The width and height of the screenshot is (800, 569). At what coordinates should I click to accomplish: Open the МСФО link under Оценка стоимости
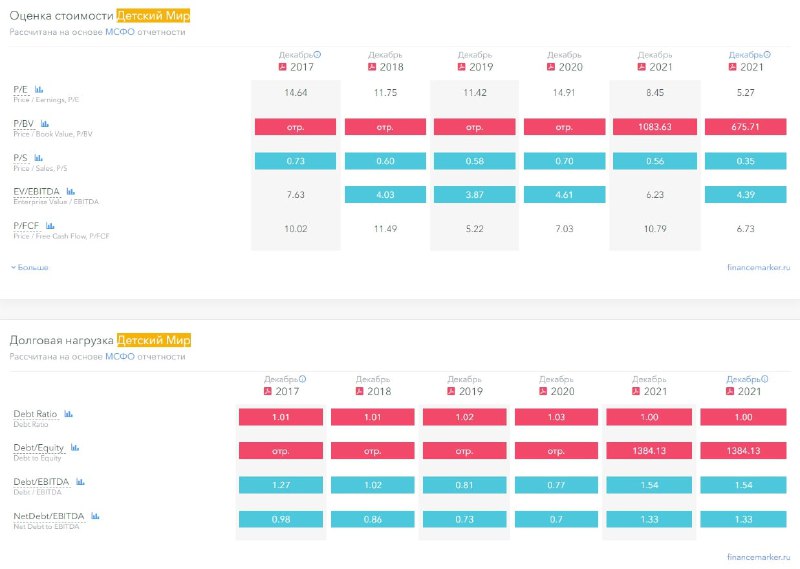[120, 32]
